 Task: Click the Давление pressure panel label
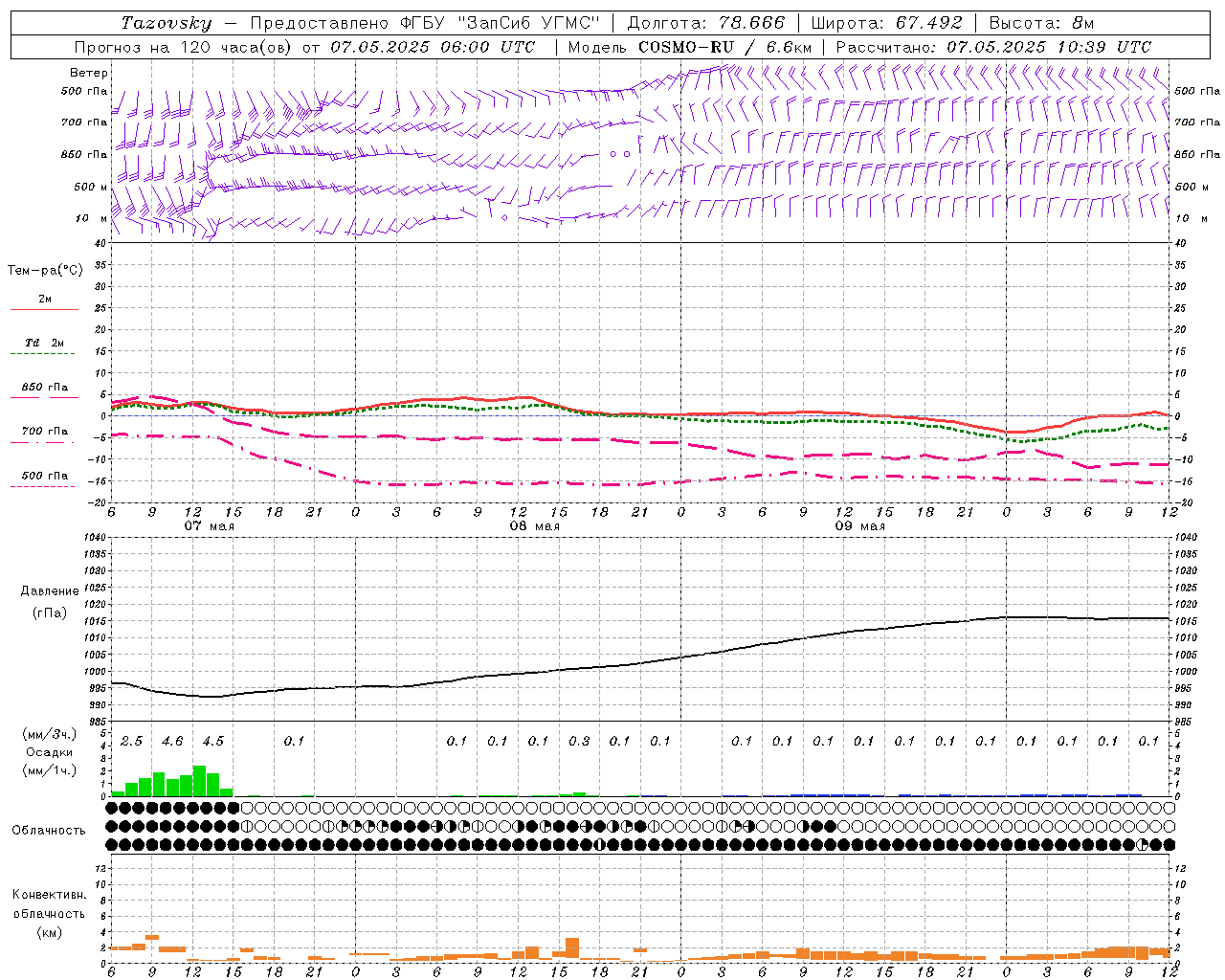click(x=50, y=590)
